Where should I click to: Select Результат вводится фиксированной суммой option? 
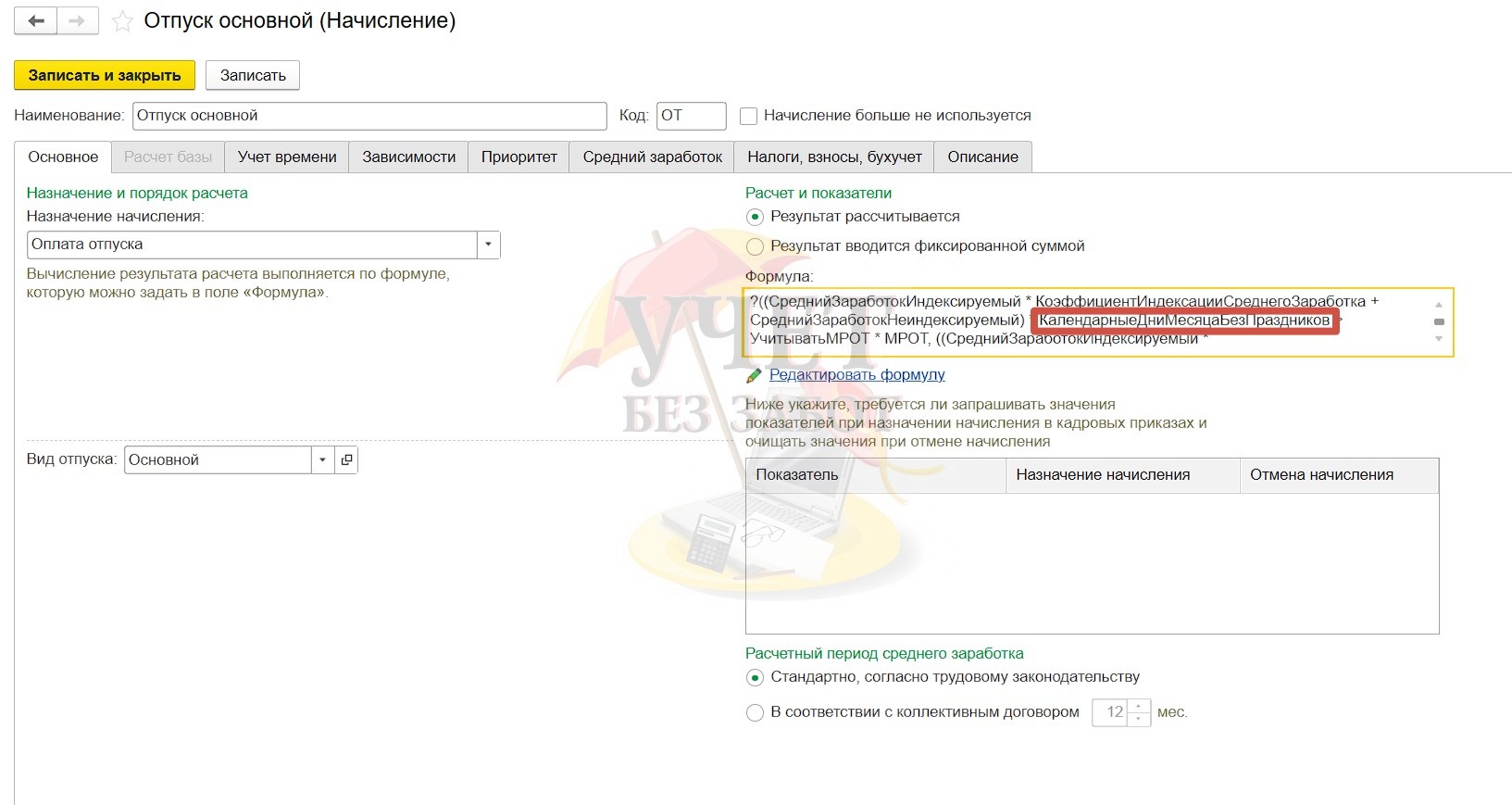pyautogui.click(x=755, y=246)
